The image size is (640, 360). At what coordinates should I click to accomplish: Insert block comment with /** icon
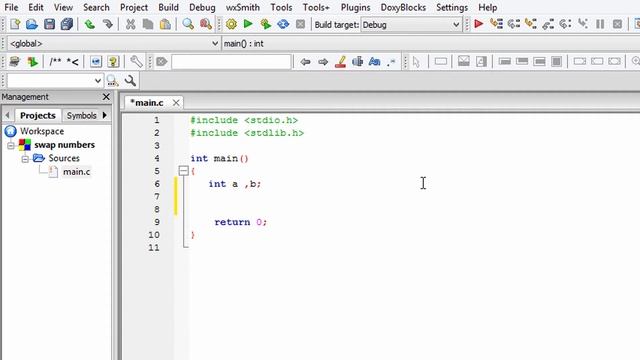(55, 62)
